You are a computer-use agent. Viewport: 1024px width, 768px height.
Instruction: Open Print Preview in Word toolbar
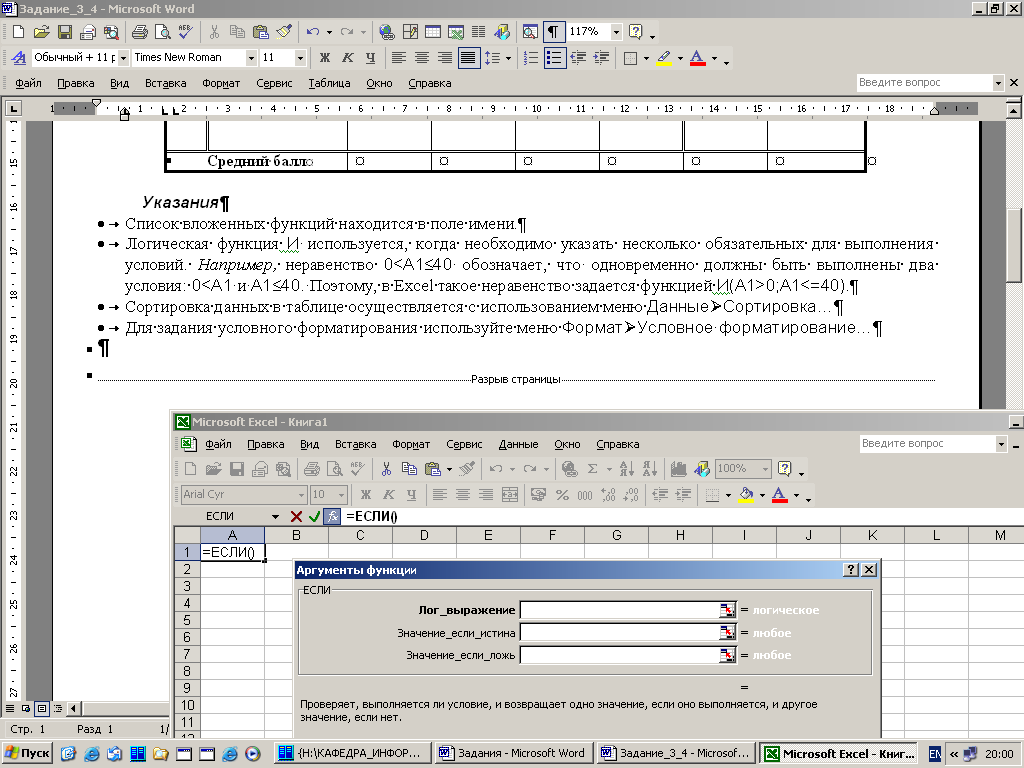162,31
